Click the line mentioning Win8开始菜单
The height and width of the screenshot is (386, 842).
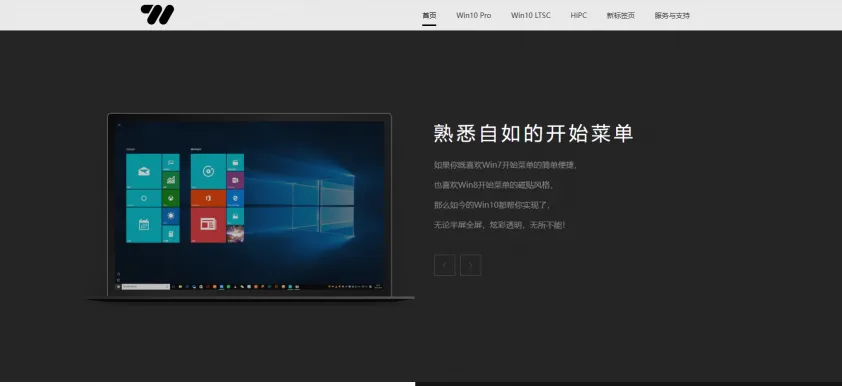tap(493, 185)
